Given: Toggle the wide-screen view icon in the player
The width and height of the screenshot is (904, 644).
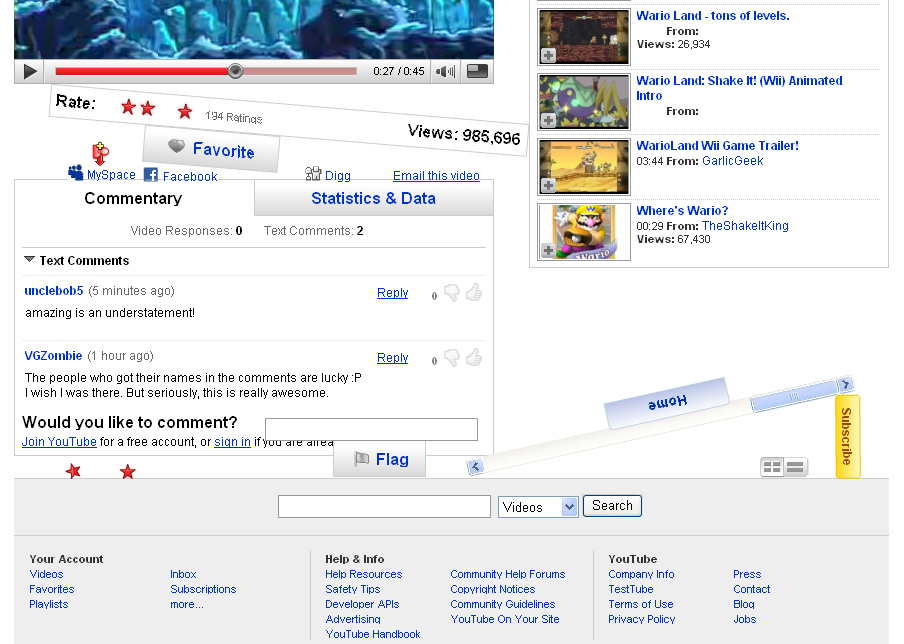Looking at the screenshot, I should (477, 71).
